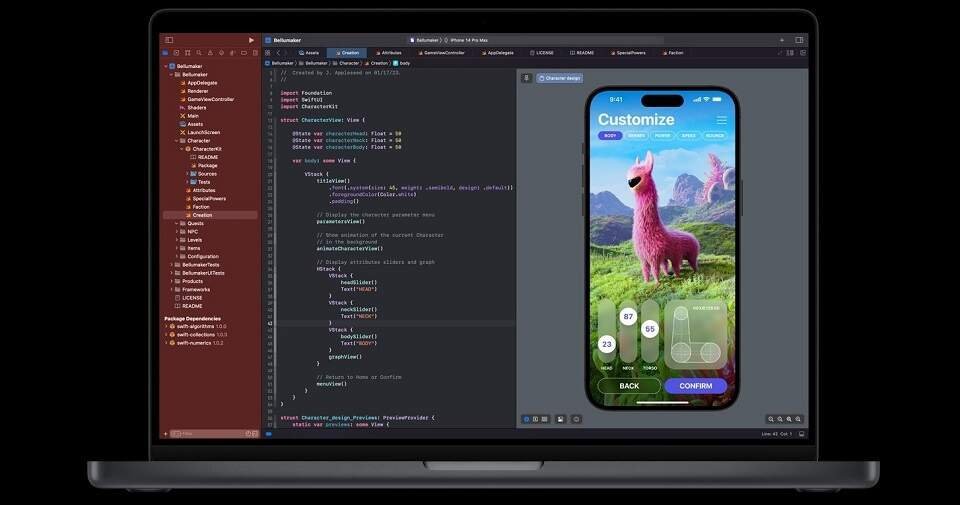The height and width of the screenshot is (505, 960).
Task: Toggle the inspector panel icon
Action: click(x=799, y=40)
